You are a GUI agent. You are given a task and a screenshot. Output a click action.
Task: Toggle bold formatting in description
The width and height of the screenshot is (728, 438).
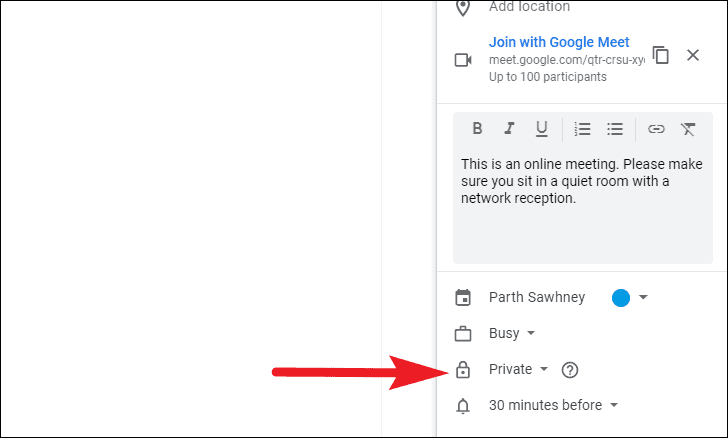coord(477,128)
